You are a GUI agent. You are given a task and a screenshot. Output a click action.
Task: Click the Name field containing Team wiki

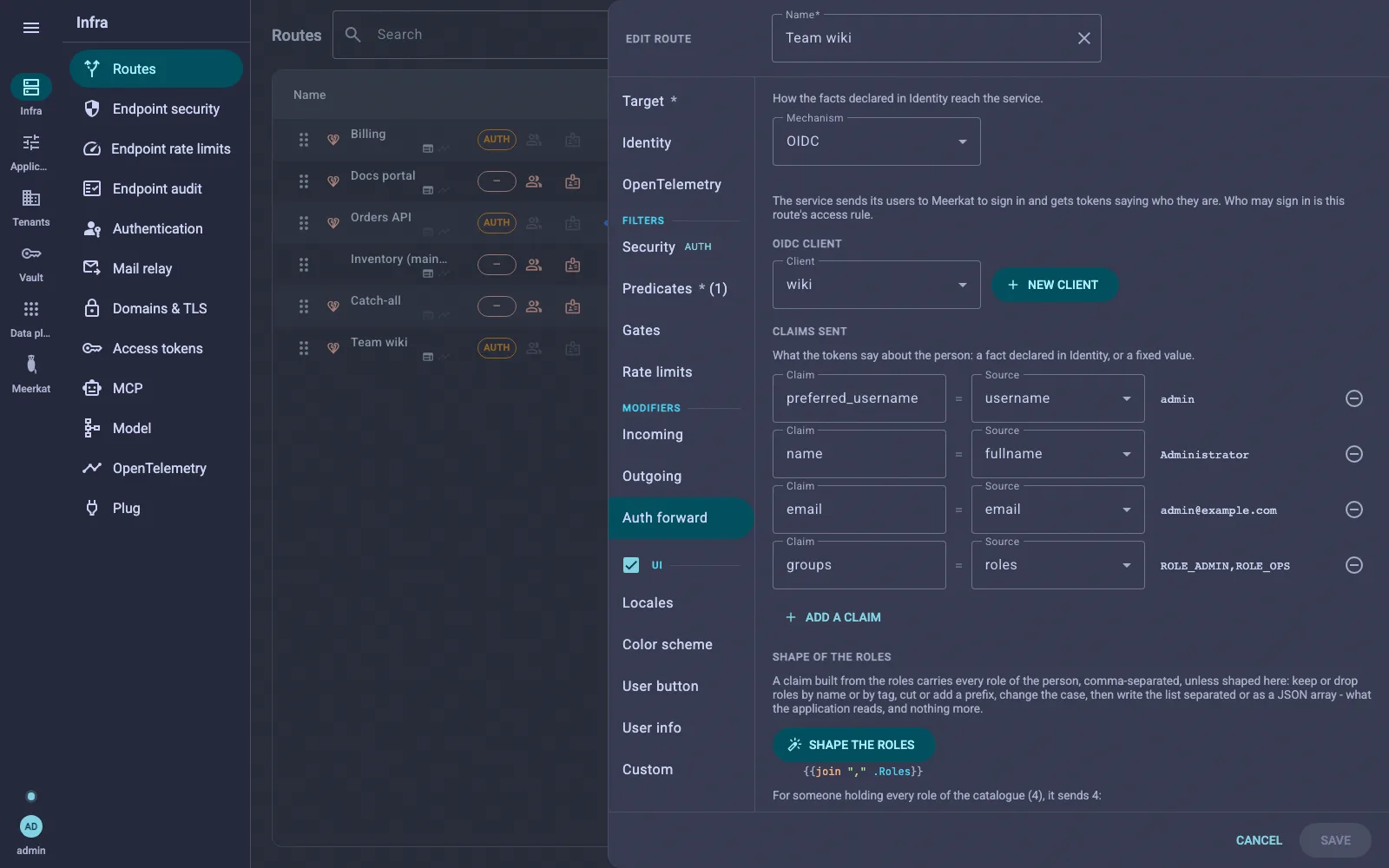point(937,38)
